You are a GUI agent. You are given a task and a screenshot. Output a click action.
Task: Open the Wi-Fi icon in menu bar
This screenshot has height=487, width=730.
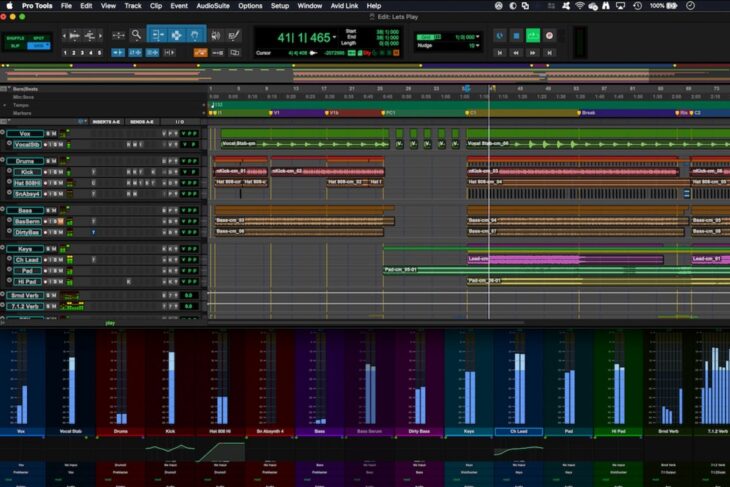[578, 6]
